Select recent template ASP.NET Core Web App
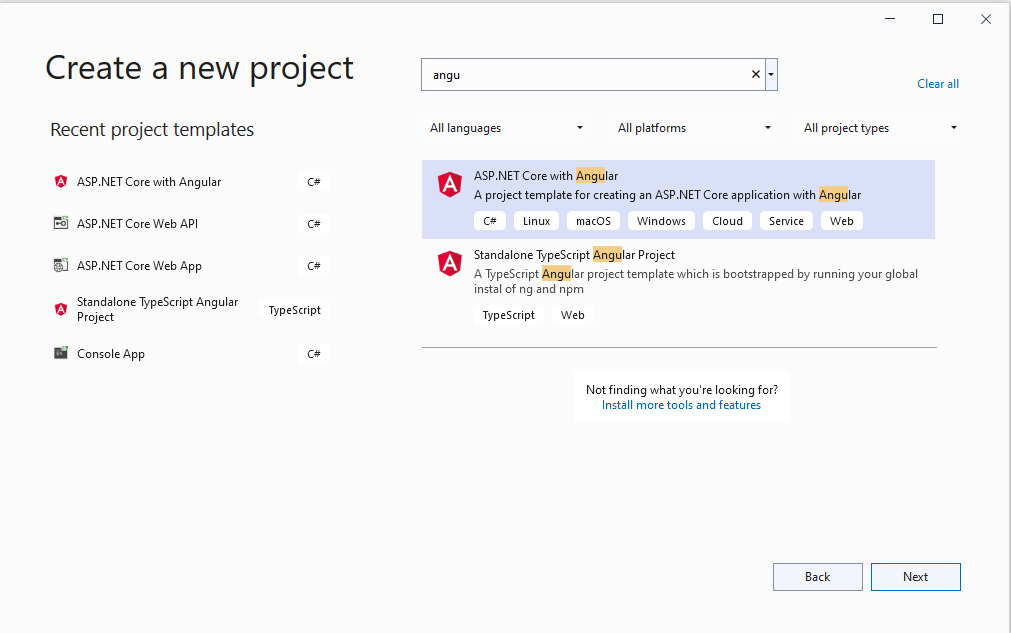This screenshot has width=1011, height=633. (x=191, y=266)
